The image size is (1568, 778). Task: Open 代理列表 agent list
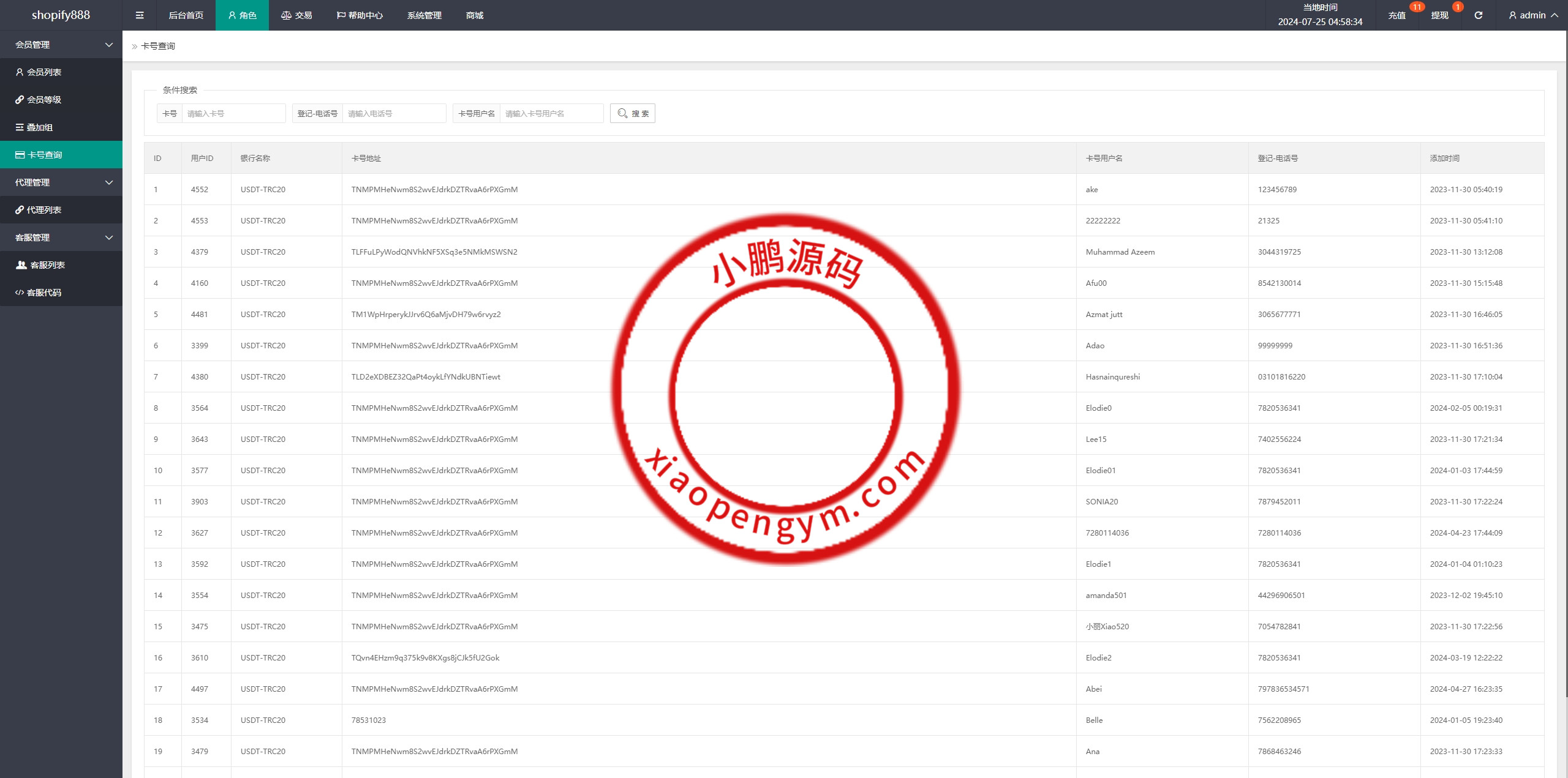(43, 210)
